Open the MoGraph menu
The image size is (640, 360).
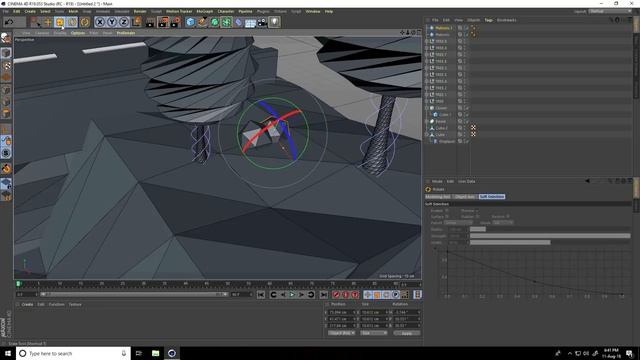(x=204, y=11)
